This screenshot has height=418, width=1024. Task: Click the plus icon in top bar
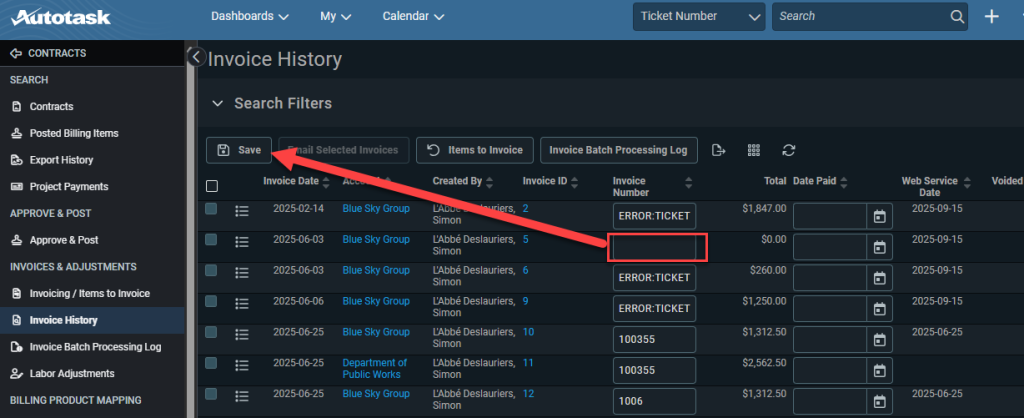(991, 16)
